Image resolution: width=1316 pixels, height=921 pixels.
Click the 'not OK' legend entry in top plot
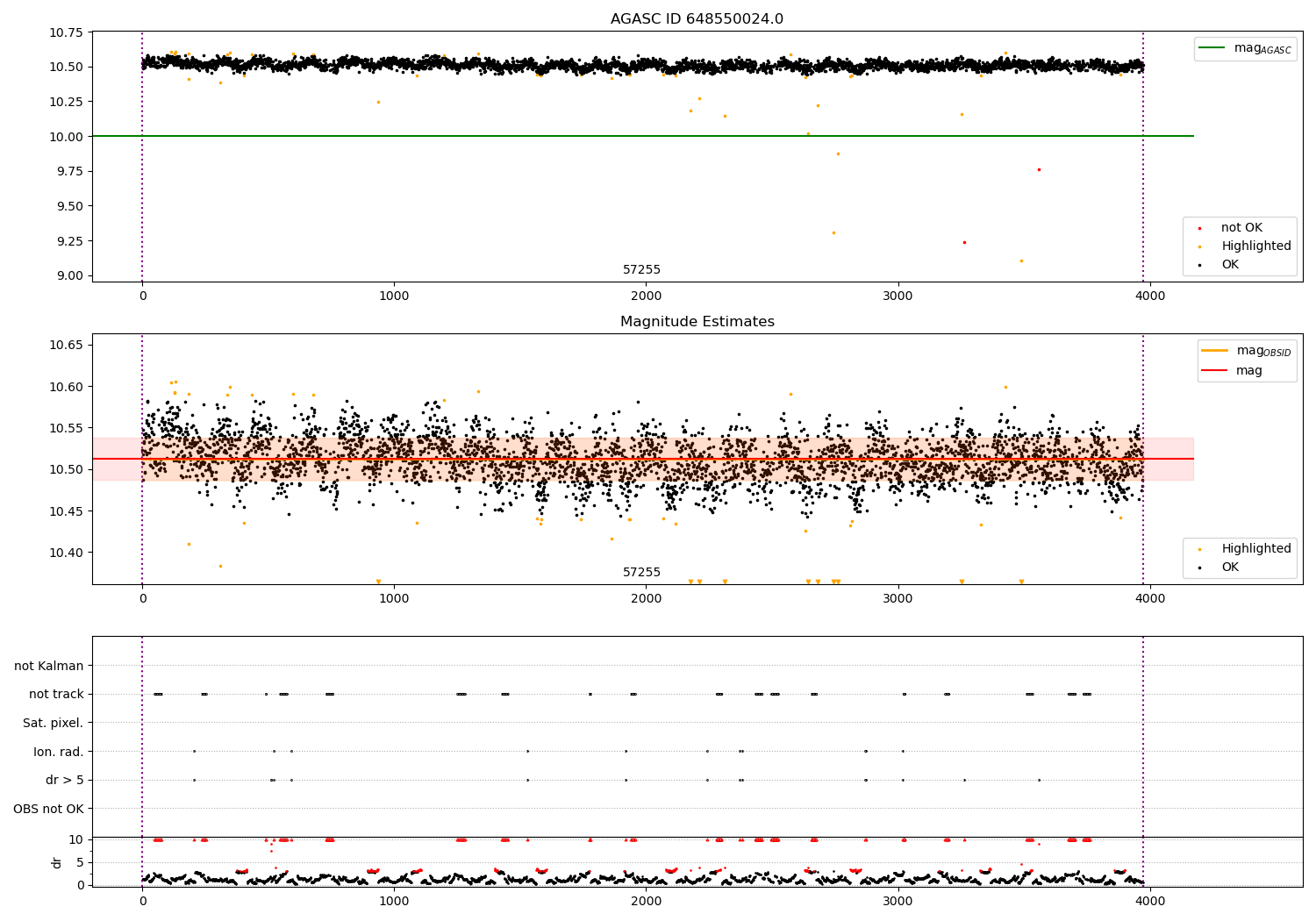(x=1241, y=228)
